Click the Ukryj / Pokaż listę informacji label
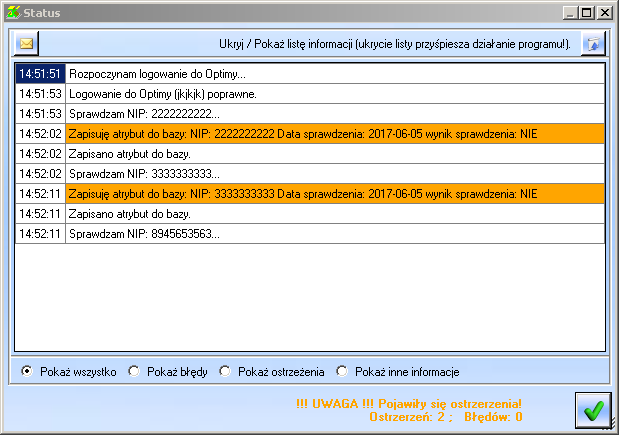This screenshot has width=619, height=435. tap(395, 44)
